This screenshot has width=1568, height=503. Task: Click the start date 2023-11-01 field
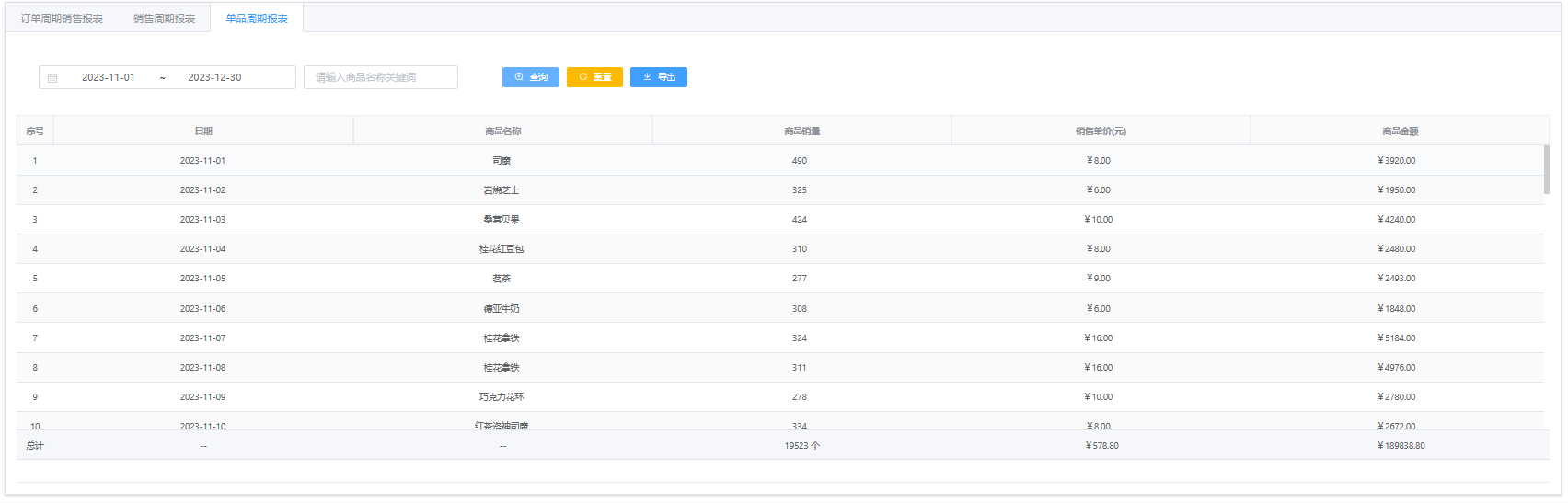coord(109,78)
